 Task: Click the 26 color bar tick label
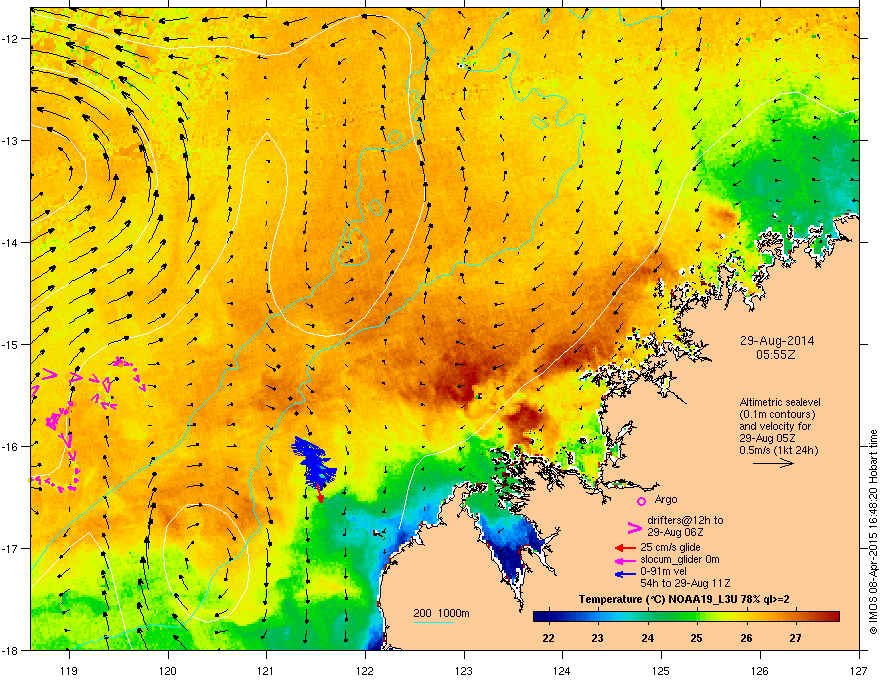(746, 638)
